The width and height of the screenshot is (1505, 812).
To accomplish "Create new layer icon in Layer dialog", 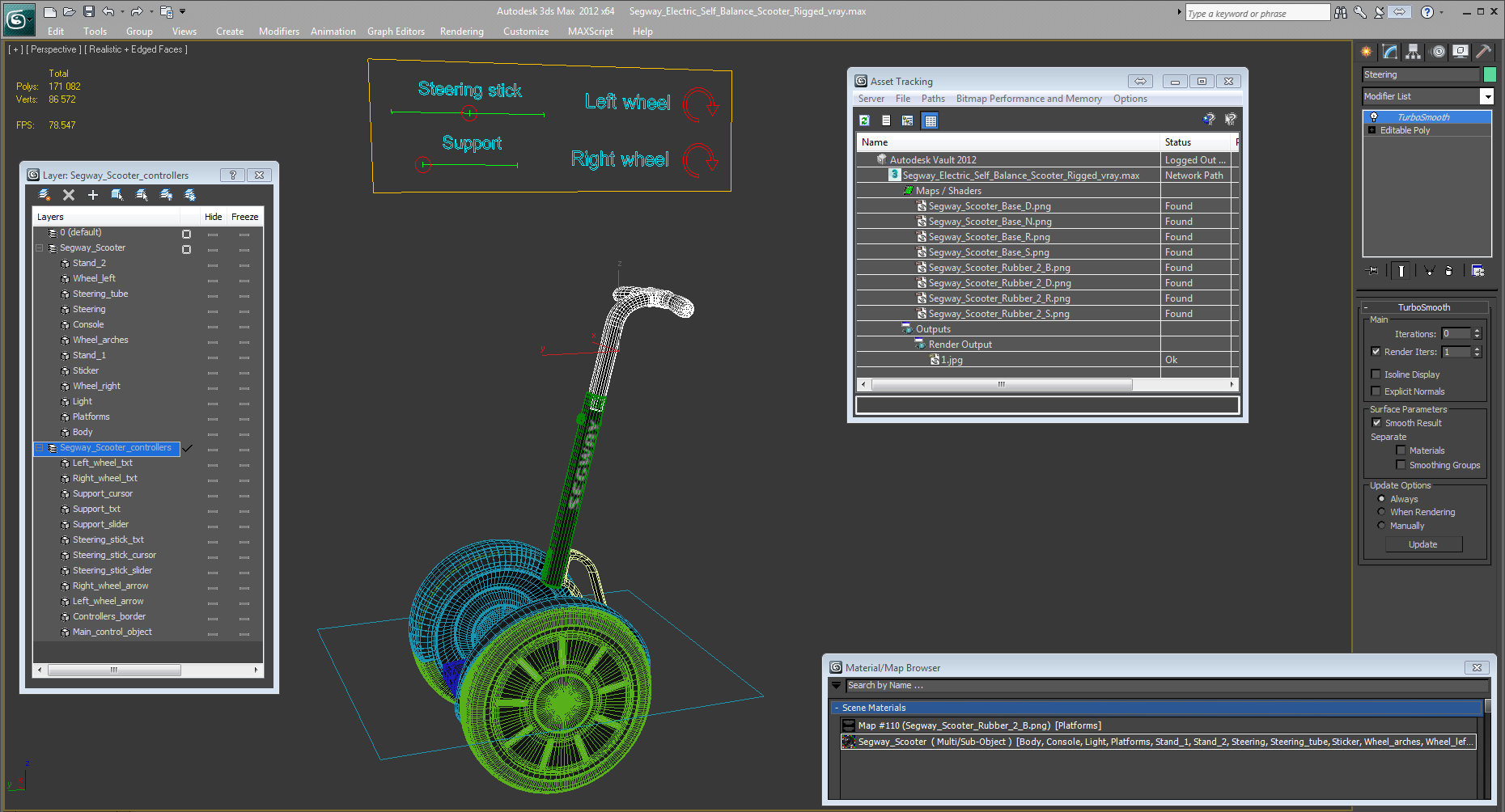I will tap(45, 195).
